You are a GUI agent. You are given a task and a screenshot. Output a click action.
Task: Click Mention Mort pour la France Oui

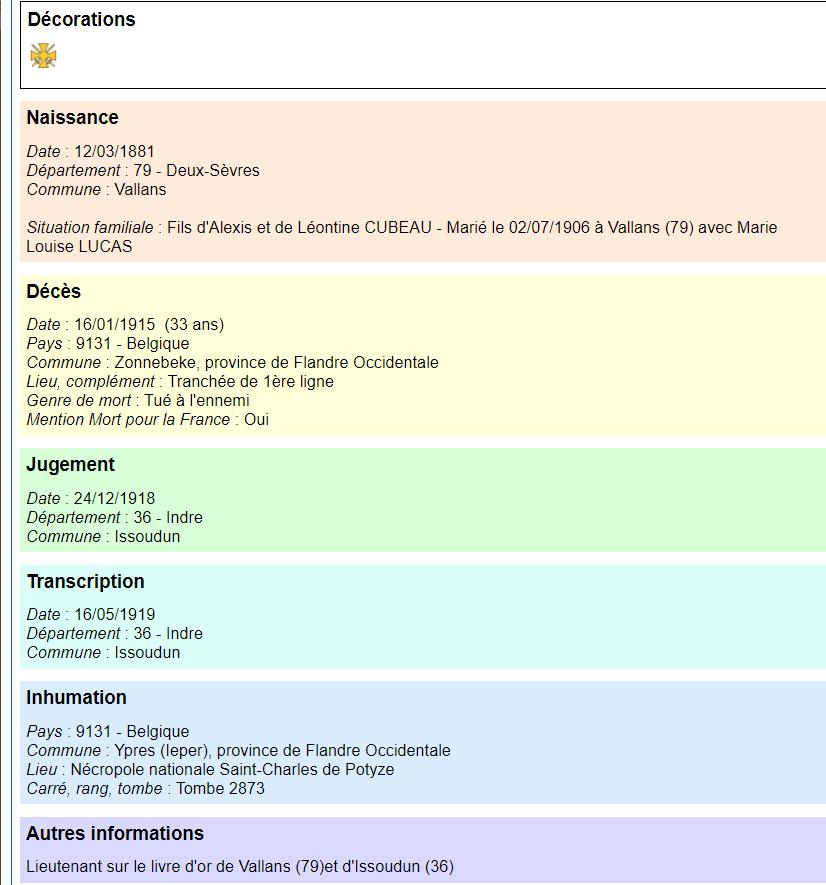tap(148, 419)
